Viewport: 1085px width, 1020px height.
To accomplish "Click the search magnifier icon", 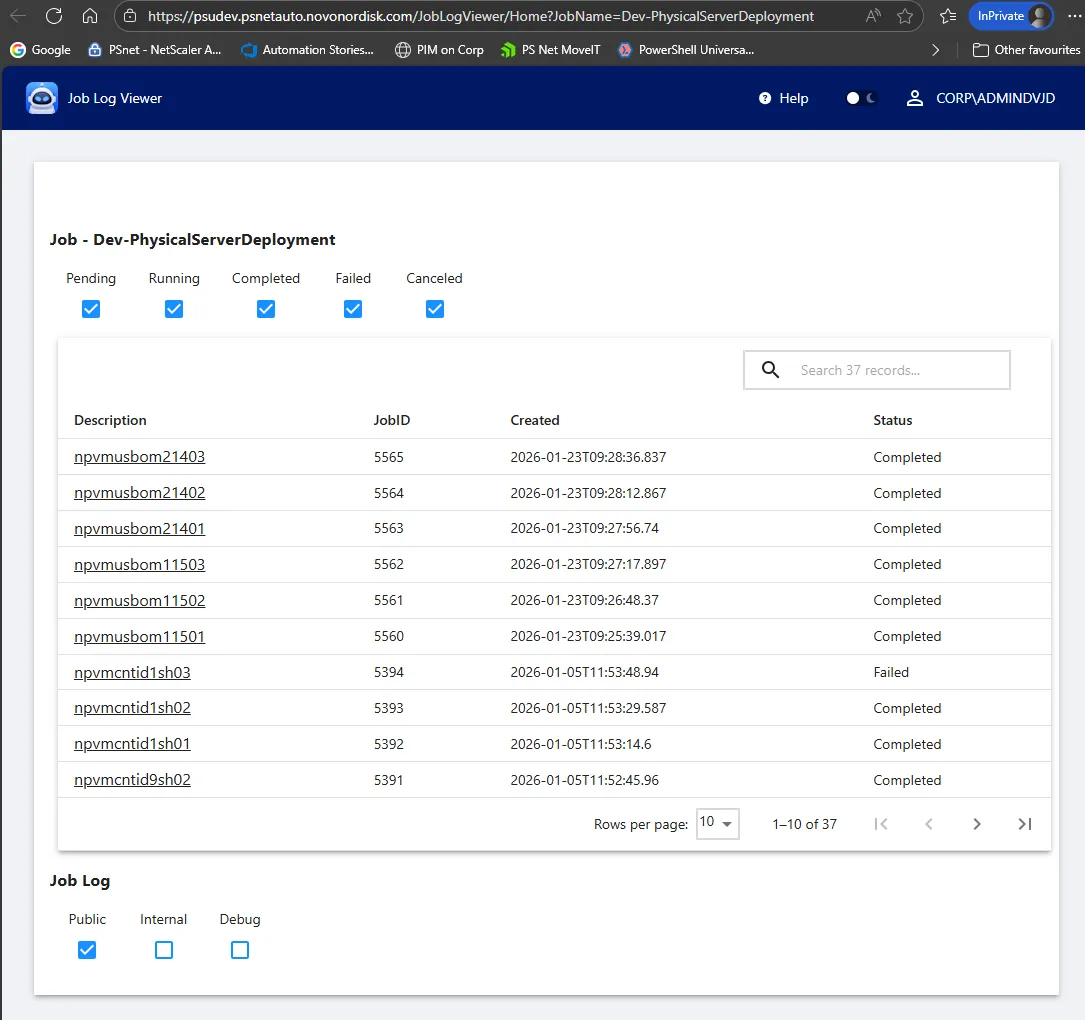I will 770,370.
